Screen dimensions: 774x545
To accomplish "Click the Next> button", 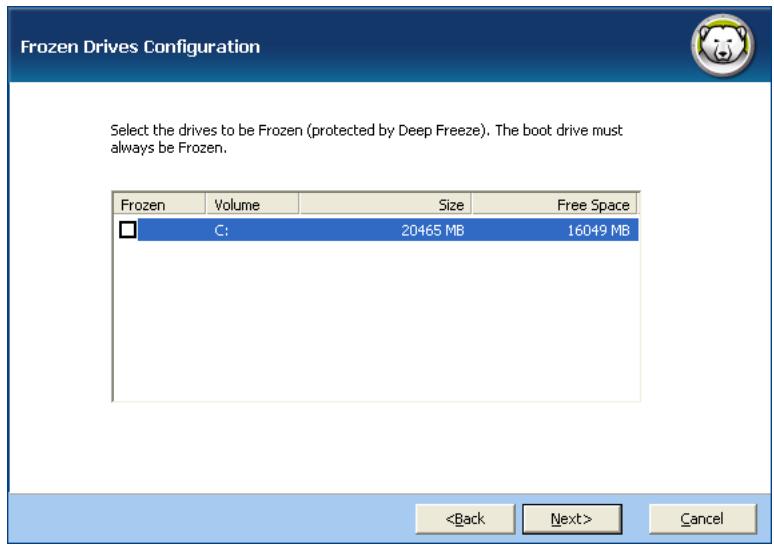I will [572, 519].
